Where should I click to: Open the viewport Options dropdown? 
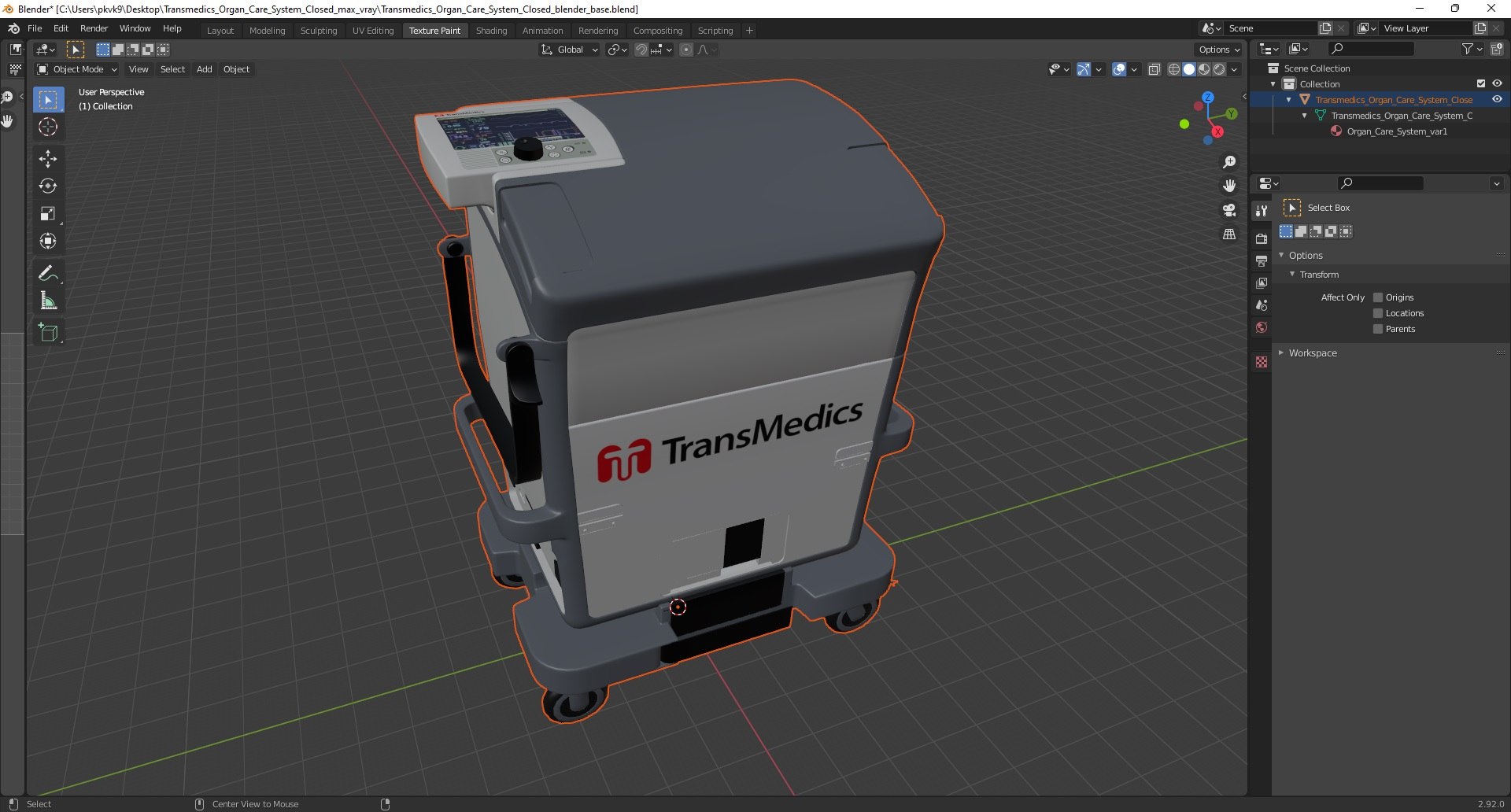pos(1219,50)
